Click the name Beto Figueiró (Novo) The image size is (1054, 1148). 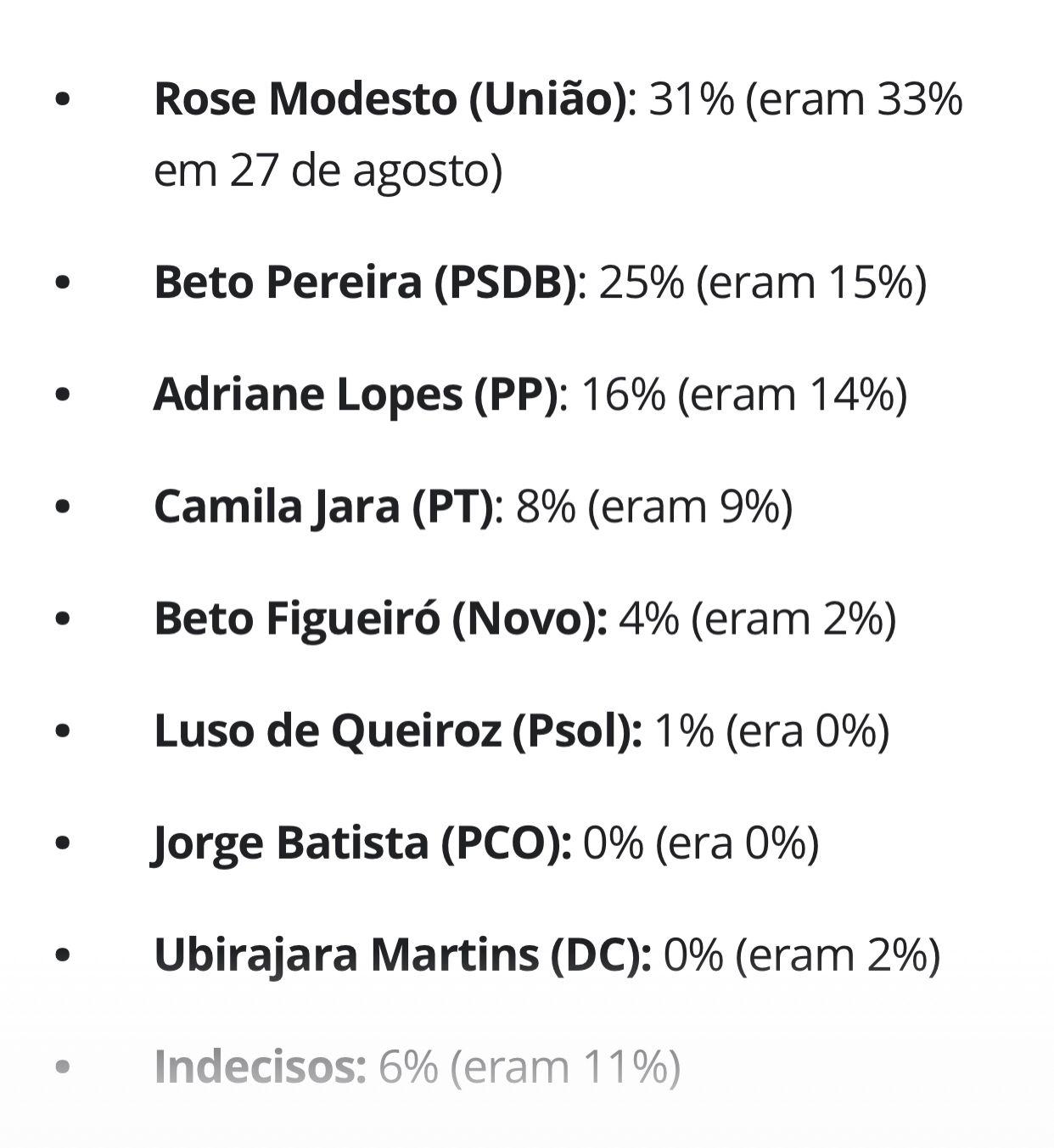378,619
